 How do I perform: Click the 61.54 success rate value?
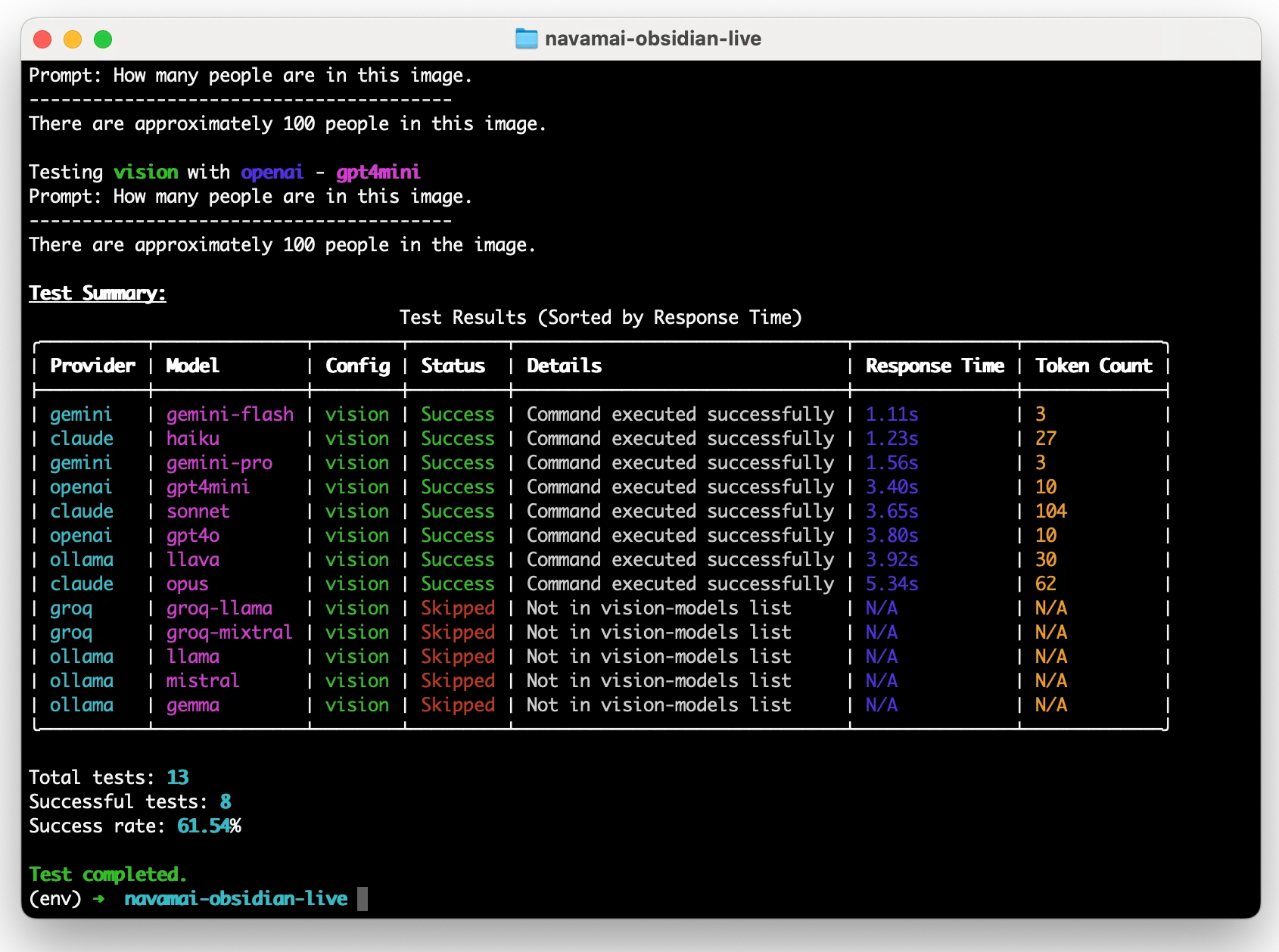pyautogui.click(x=204, y=826)
